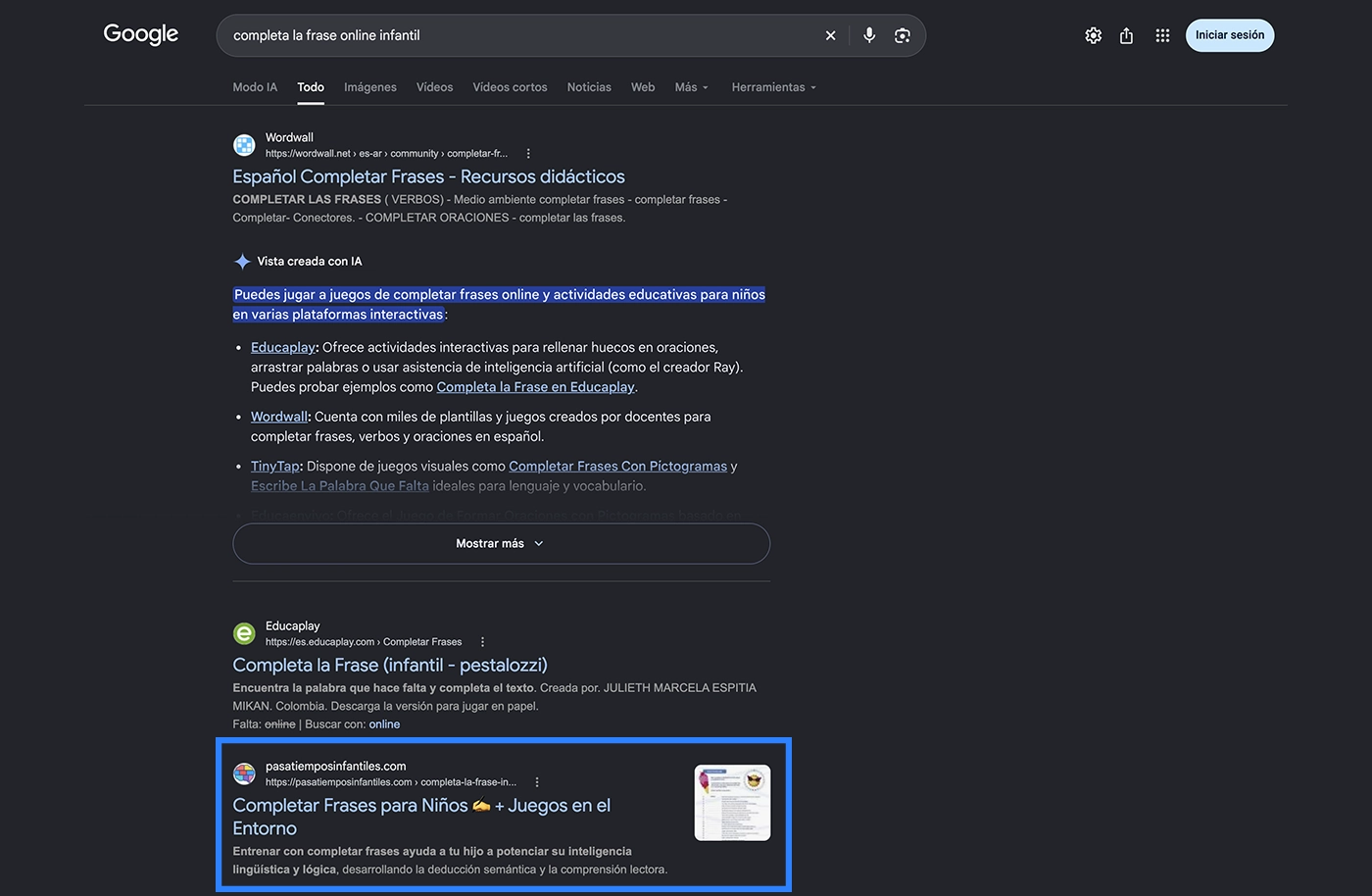
Task: Open Escribe La Palabra Que Falta link
Action: [x=340, y=486]
